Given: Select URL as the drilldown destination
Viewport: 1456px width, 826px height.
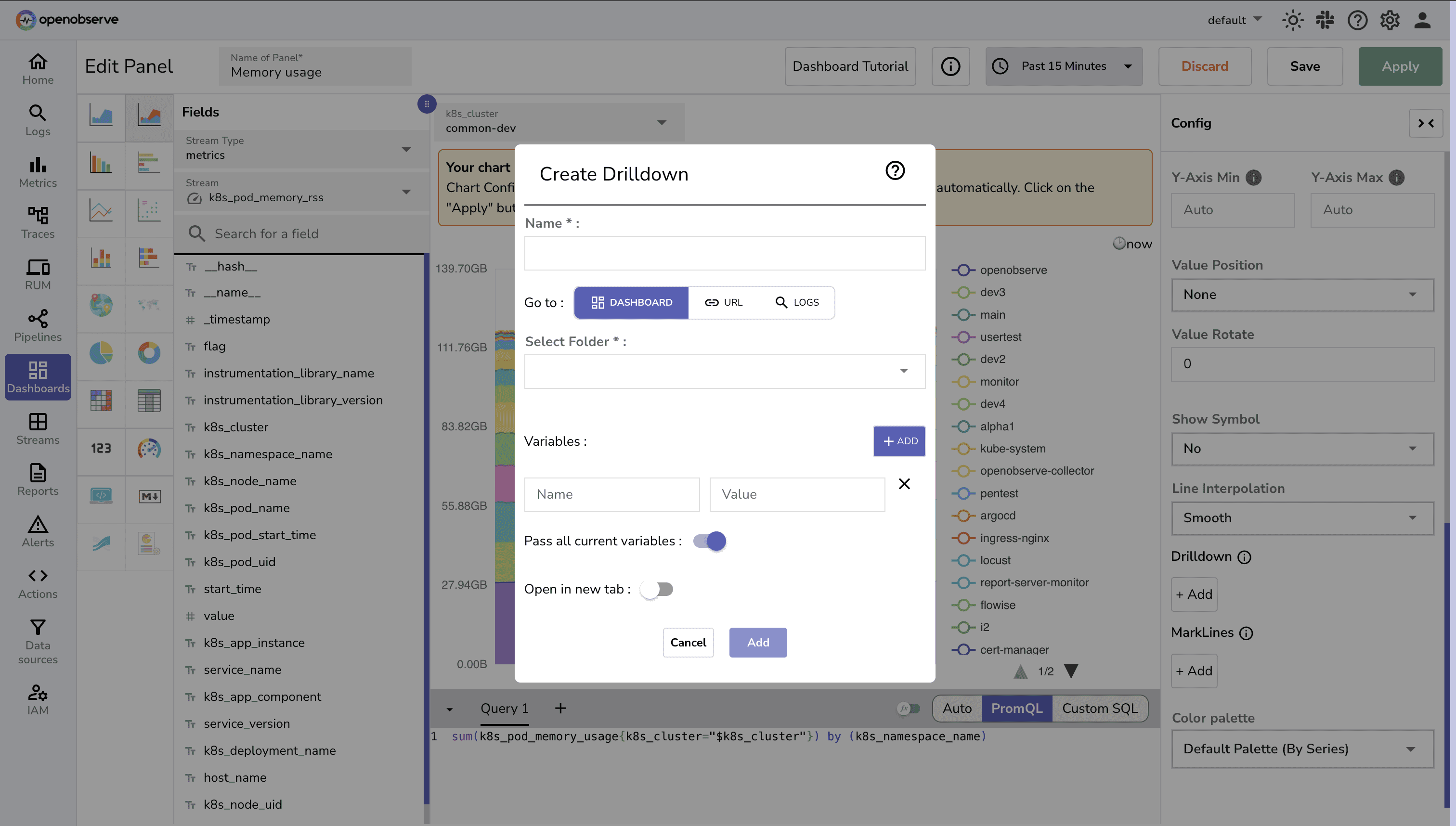Looking at the screenshot, I should click(725, 302).
